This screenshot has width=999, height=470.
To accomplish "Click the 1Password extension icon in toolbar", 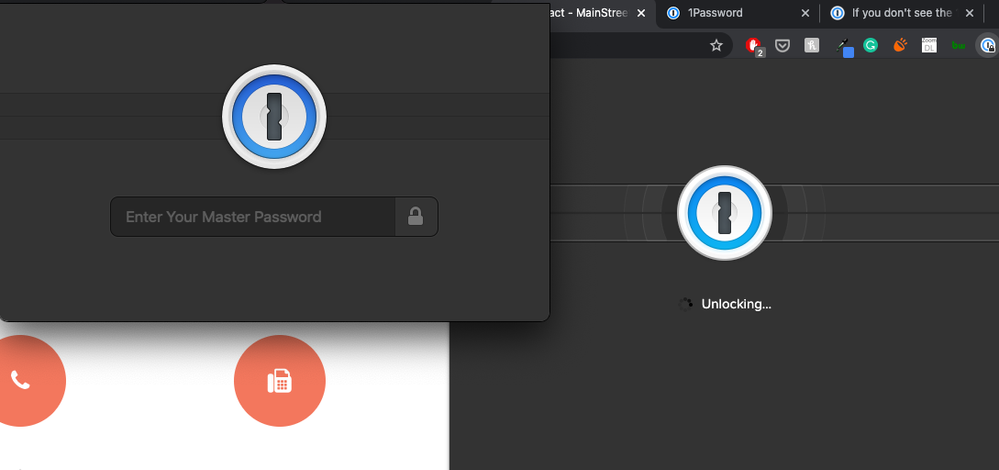I will [x=987, y=45].
